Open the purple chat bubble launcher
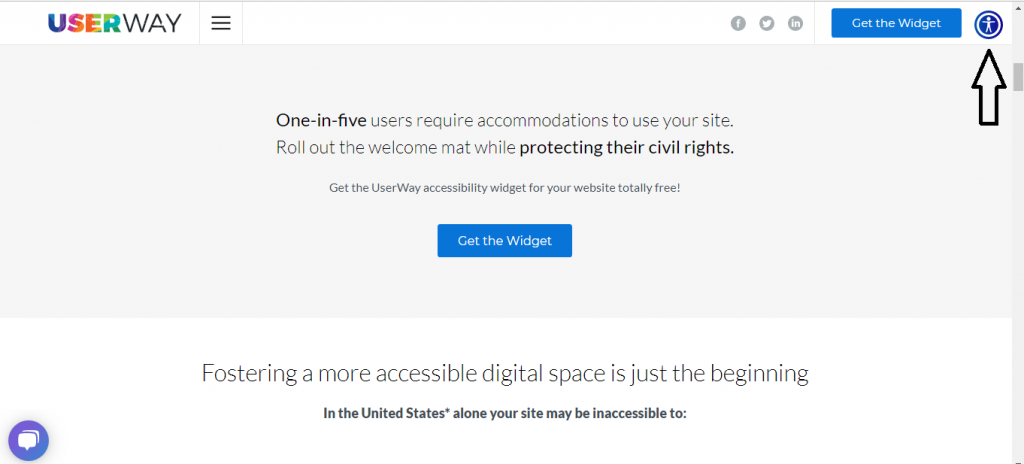 (x=29, y=440)
